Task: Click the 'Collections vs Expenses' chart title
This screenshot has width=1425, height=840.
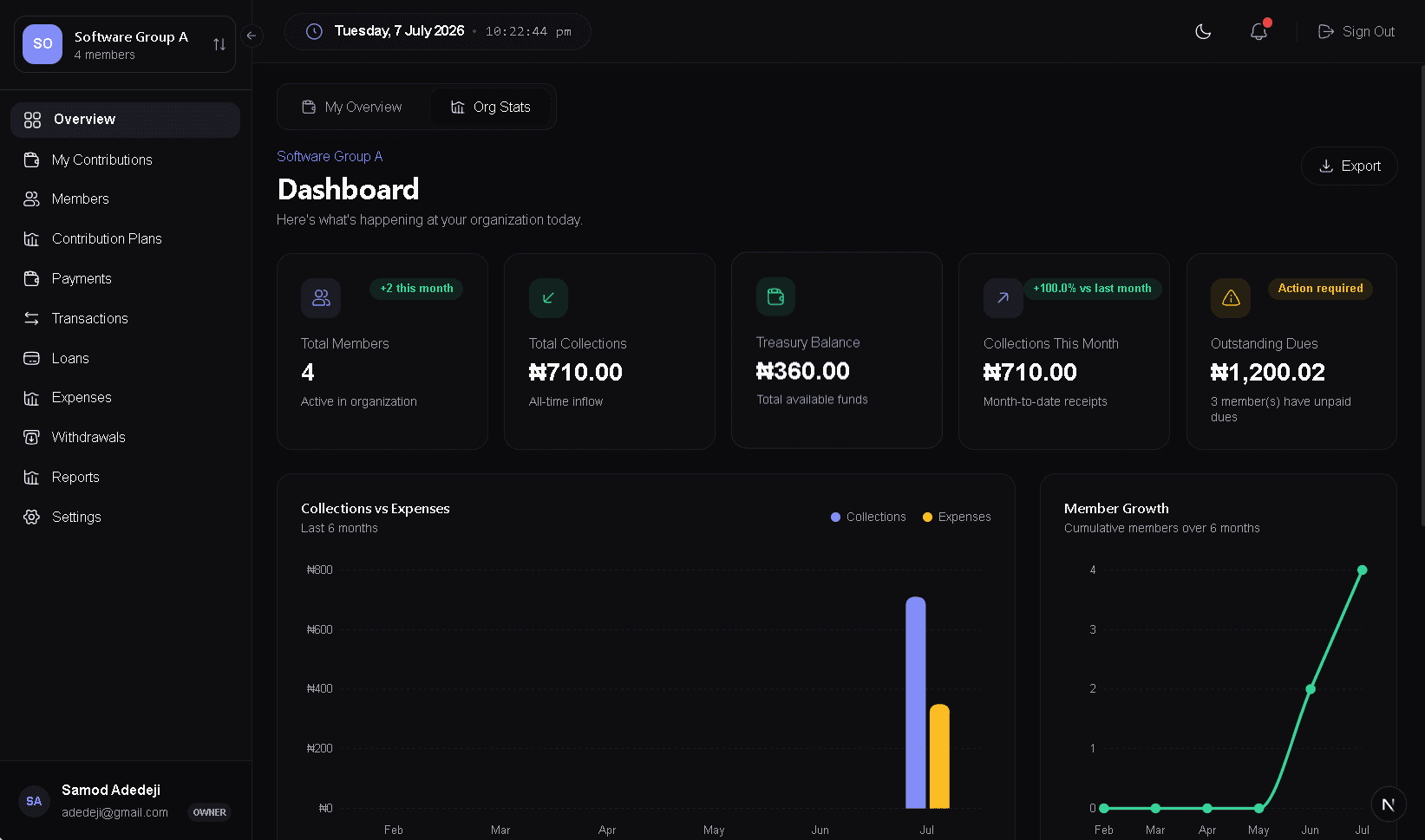Action: click(x=376, y=509)
